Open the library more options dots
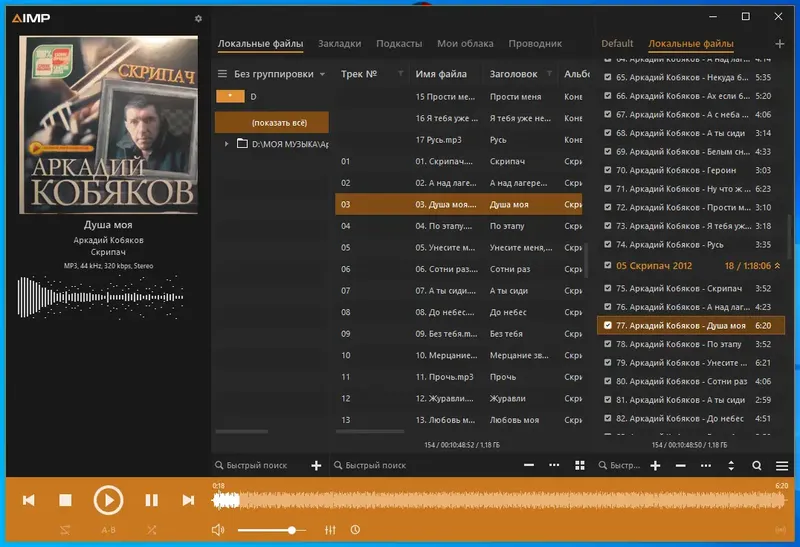Viewport: 800px width, 547px height. 554,465
